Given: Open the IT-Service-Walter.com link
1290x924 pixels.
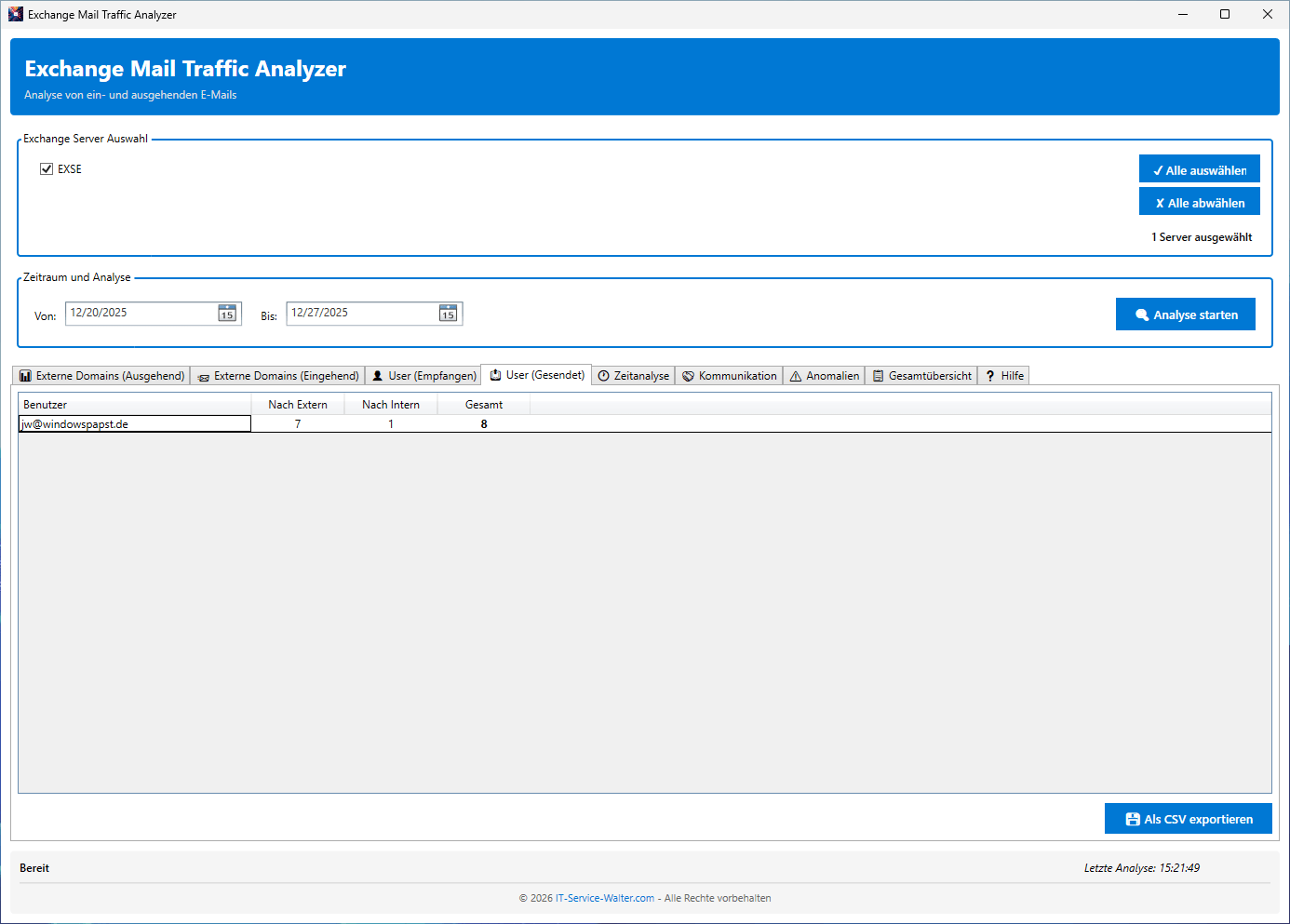Looking at the screenshot, I should [x=604, y=898].
